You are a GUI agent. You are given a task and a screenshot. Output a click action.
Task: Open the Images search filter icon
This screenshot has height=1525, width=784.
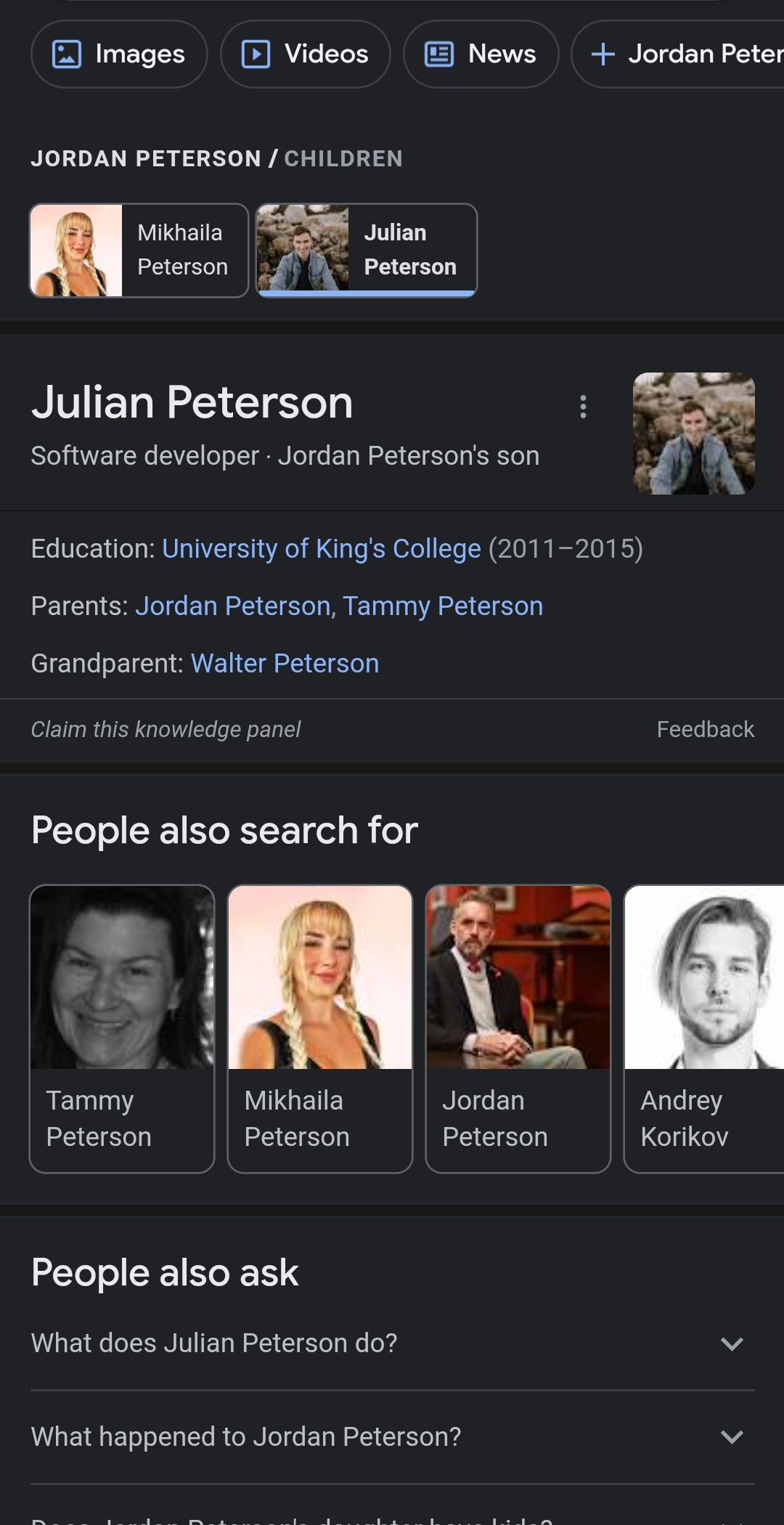tap(67, 54)
